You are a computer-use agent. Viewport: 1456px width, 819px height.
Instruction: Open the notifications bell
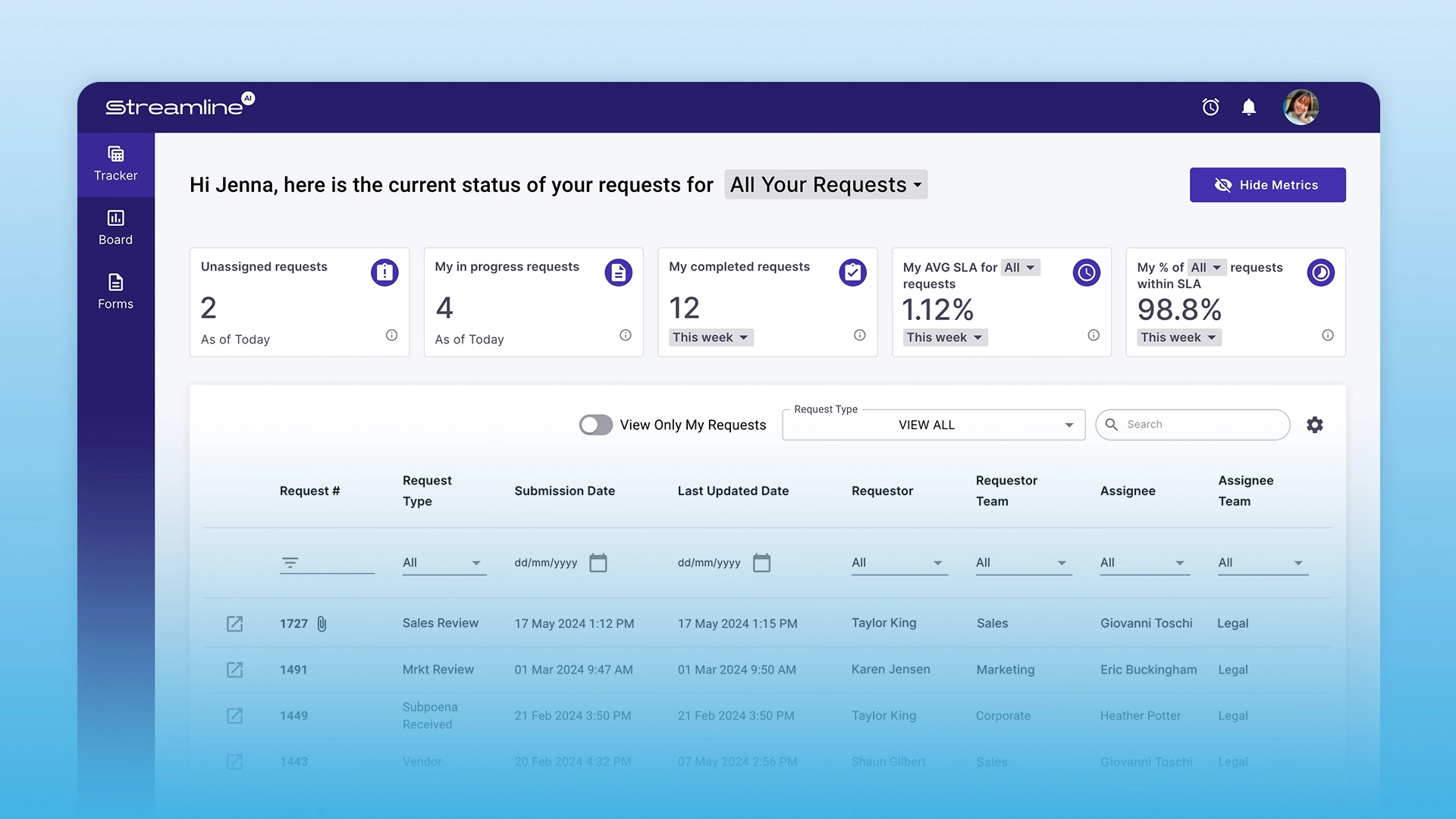coord(1249,107)
